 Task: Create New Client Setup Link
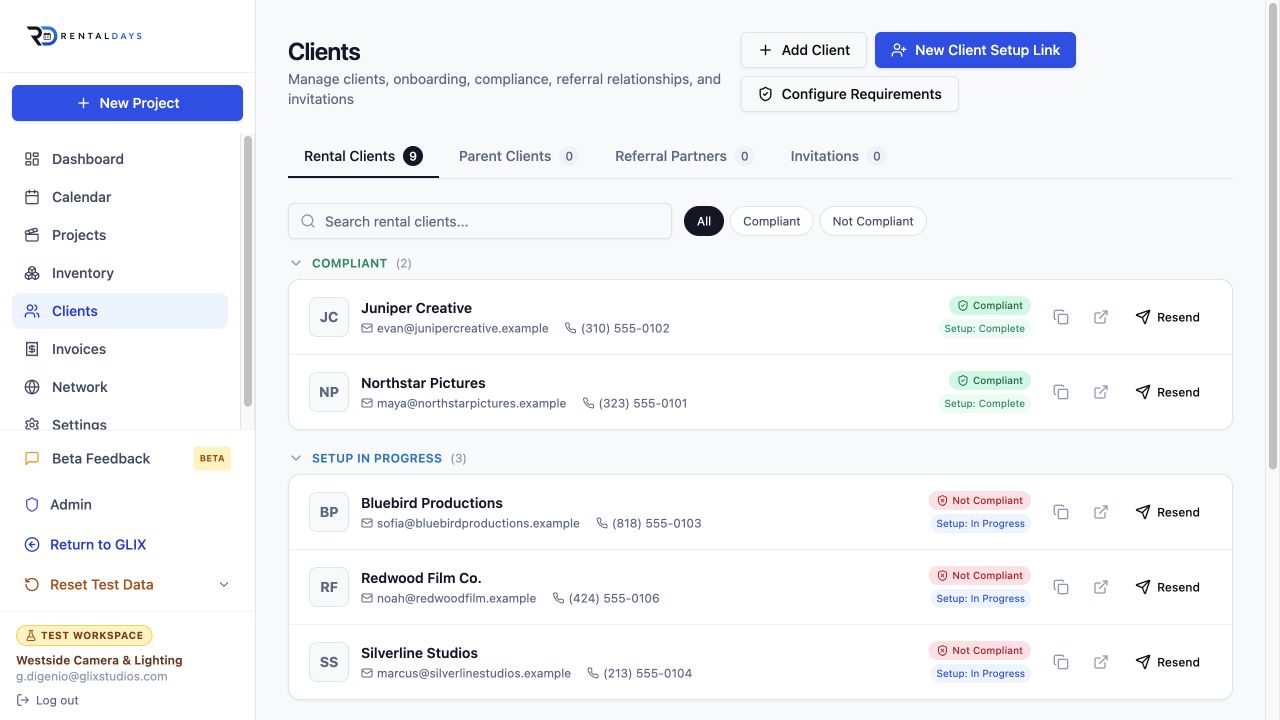point(975,50)
